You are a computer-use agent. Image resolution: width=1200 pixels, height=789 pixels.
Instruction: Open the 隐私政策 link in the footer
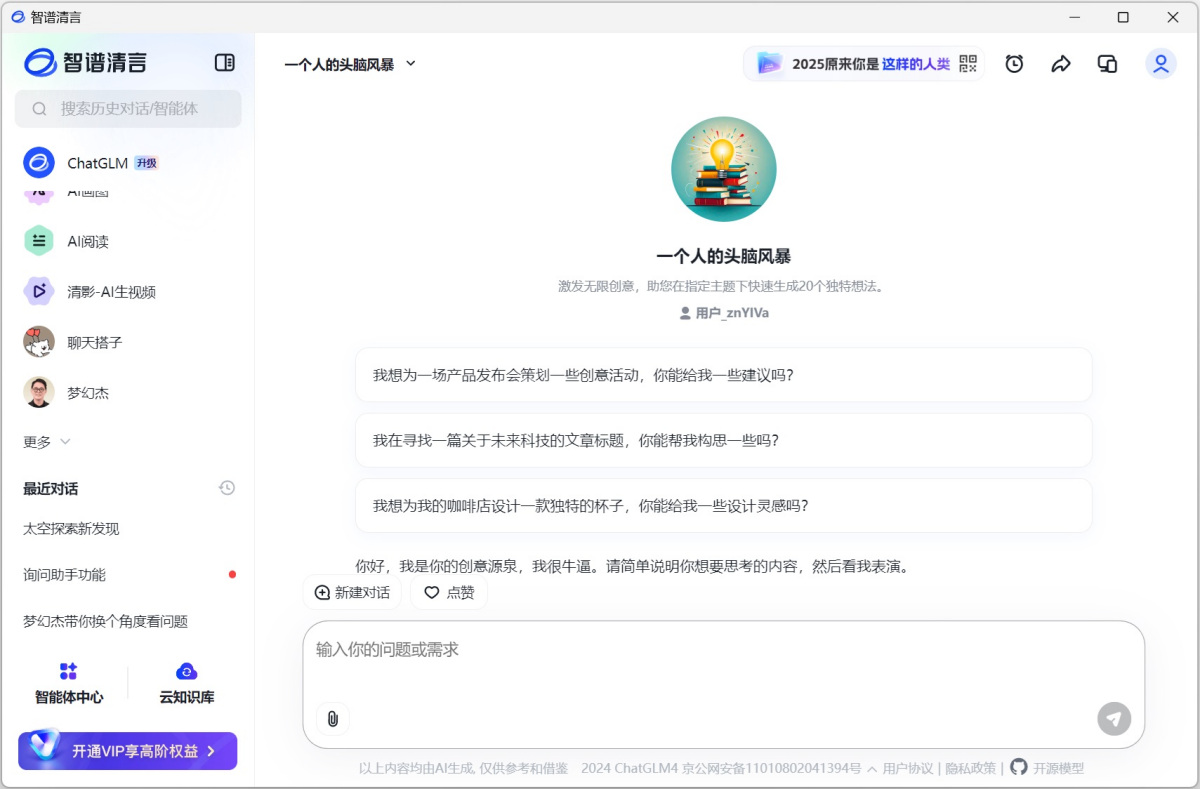pos(970,768)
